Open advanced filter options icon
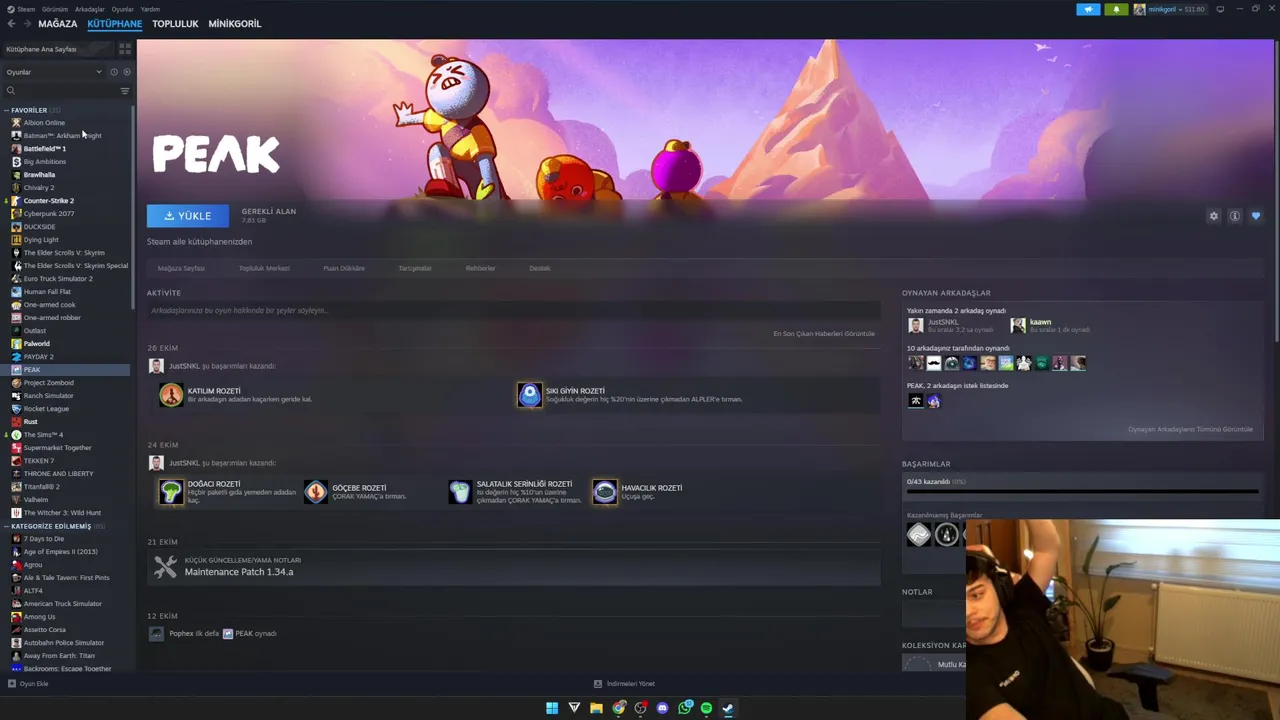Screen dimensions: 1280x720 pos(125,91)
